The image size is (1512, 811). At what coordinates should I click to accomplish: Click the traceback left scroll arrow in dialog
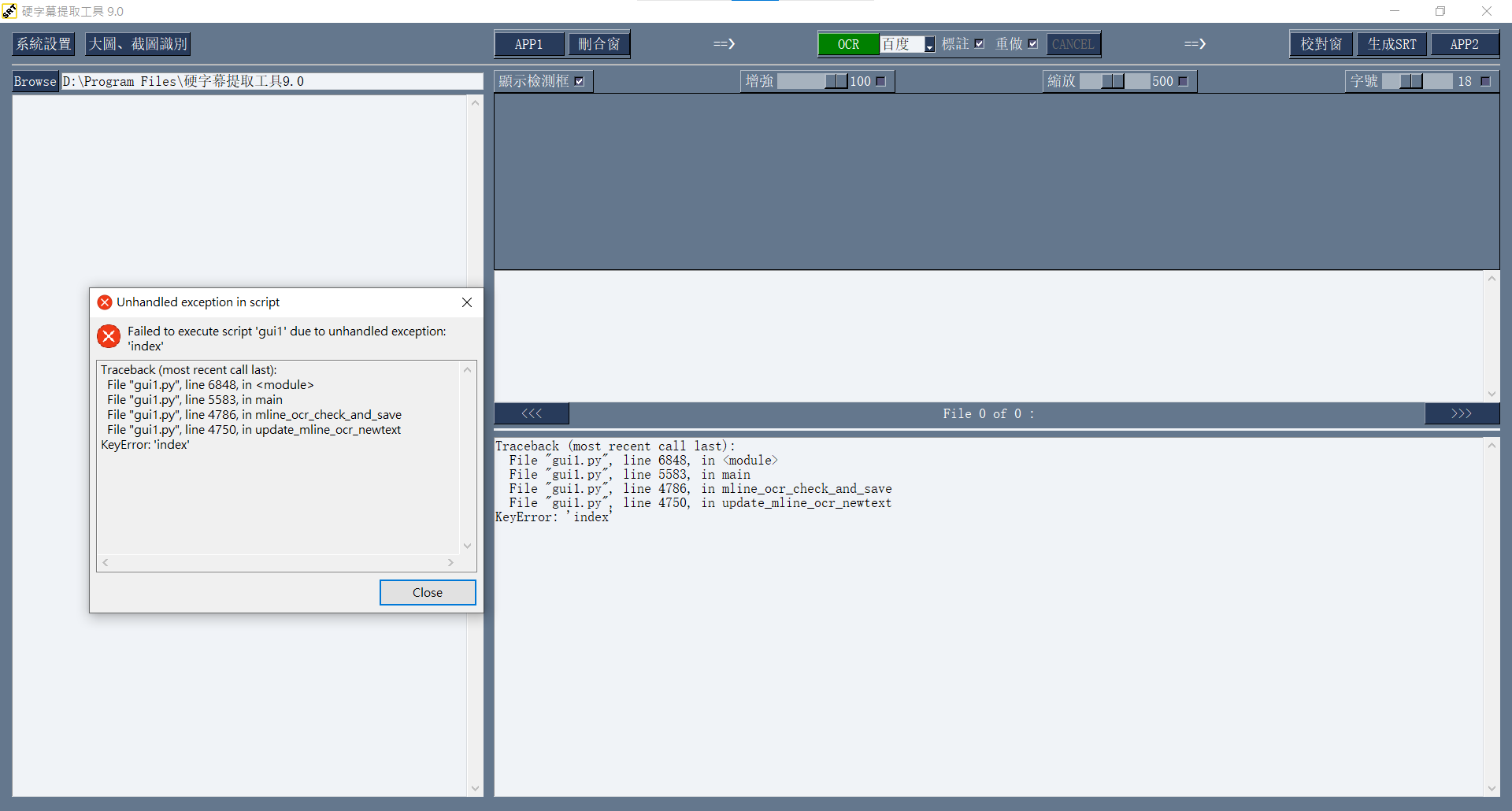(106, 563)
